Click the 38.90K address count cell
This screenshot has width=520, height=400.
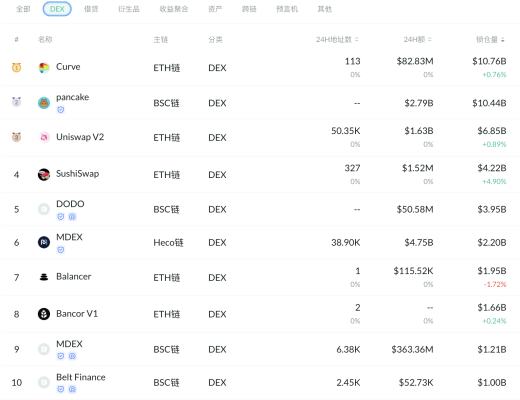click(345, 242)
